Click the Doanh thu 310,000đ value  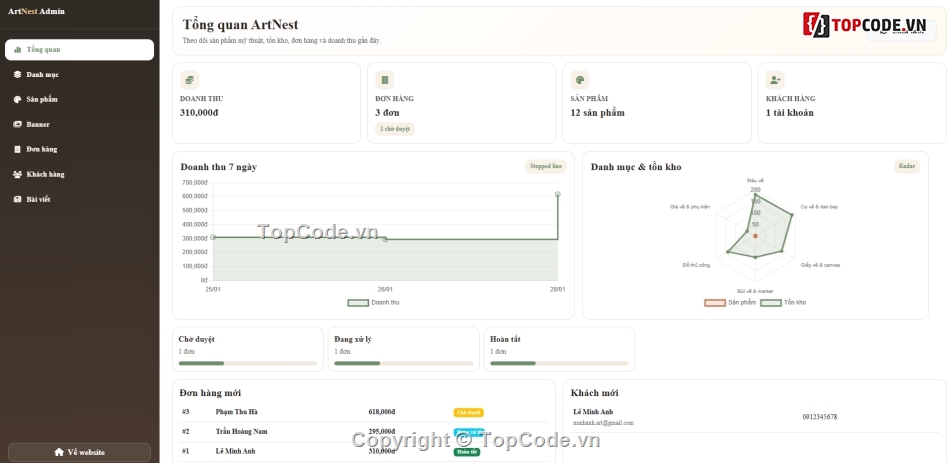pos(199,113)
